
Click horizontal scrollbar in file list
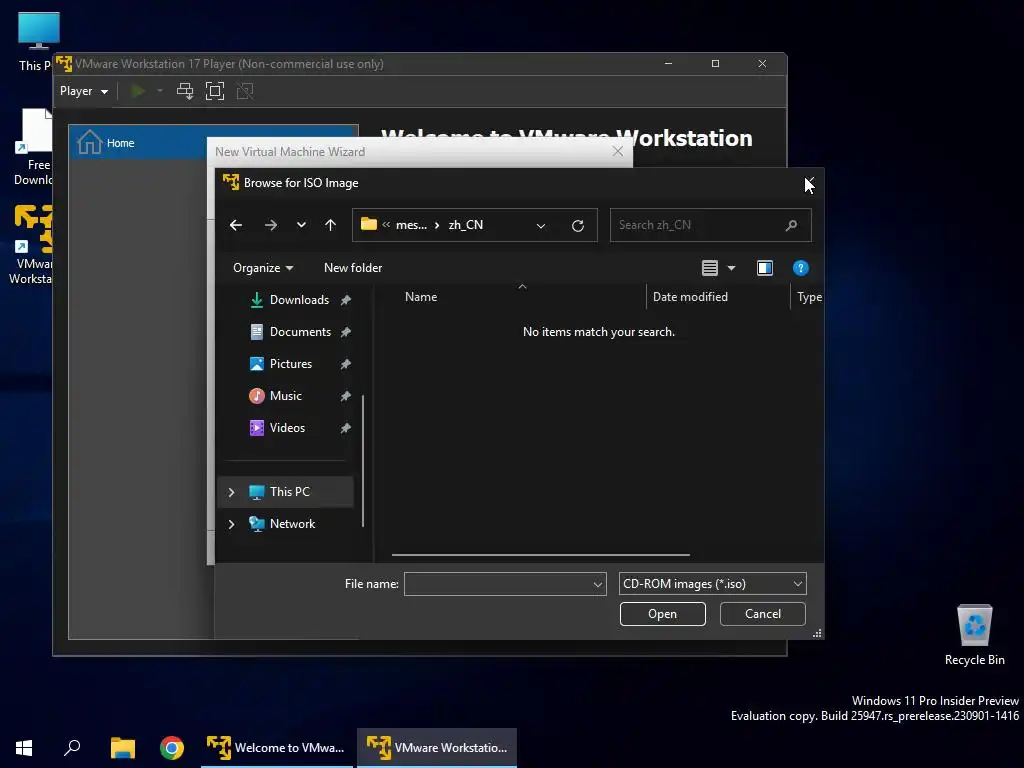point(541,554)
